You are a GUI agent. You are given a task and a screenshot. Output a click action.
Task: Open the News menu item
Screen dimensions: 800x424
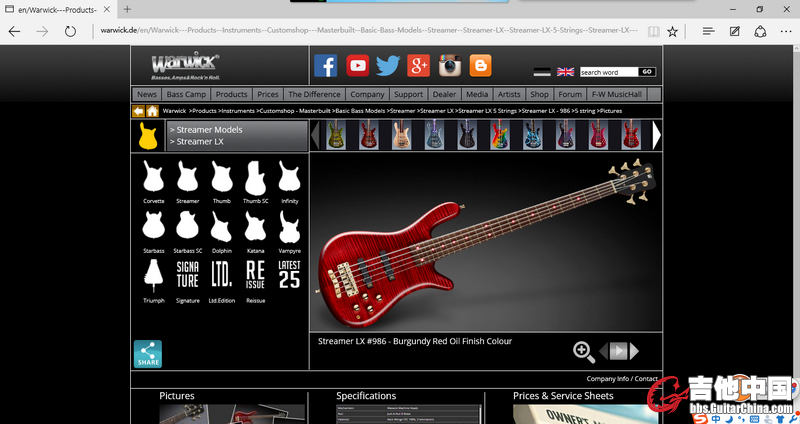[x=147, y=94]
